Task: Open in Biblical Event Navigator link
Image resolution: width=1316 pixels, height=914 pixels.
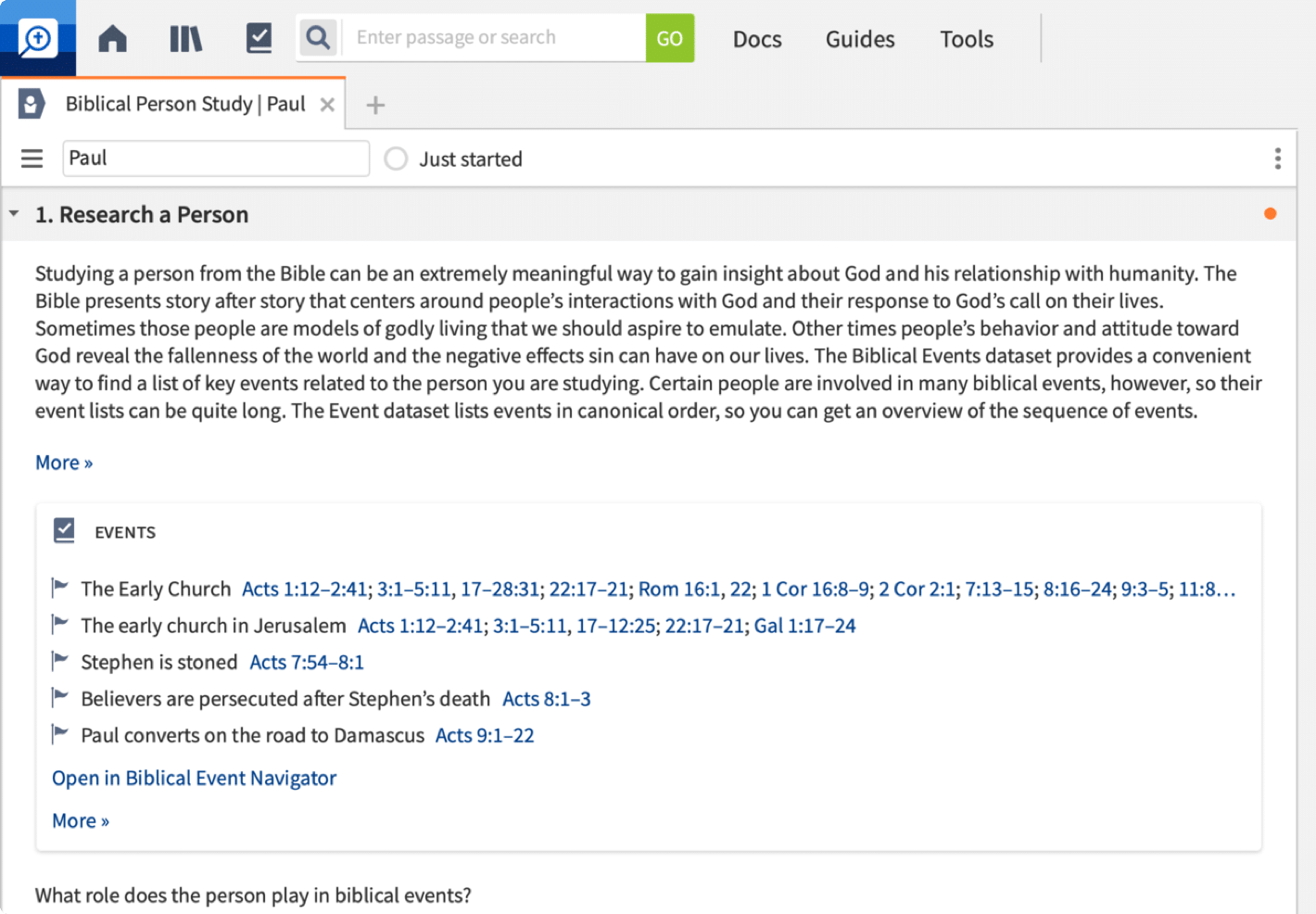Action: click(194, 778)
